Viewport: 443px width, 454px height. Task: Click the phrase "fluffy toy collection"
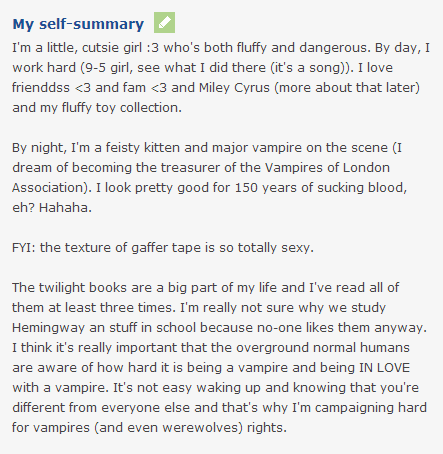click(x=122, y=108)
